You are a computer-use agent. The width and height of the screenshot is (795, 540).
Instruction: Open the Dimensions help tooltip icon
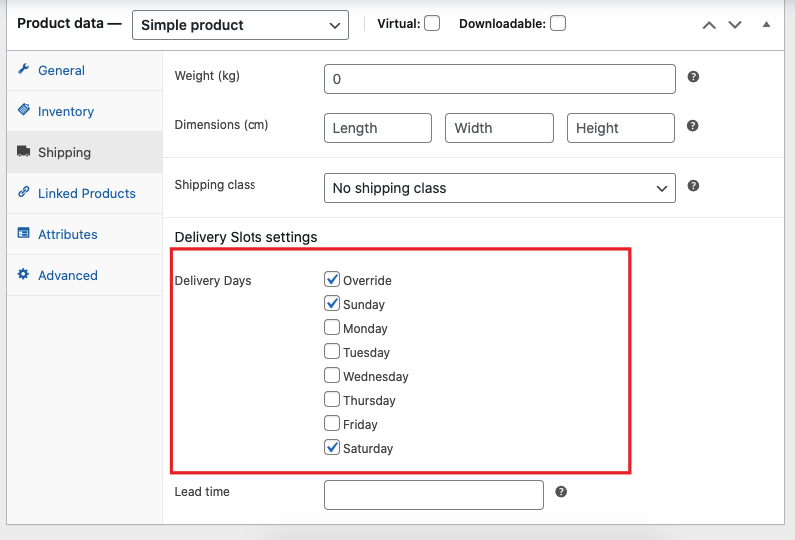(x=693, y=126)
